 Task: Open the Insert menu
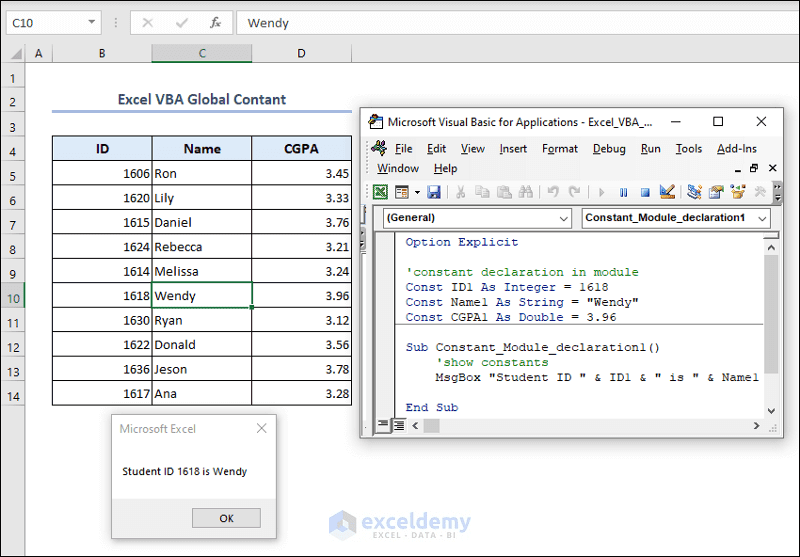tap(513, 148)
